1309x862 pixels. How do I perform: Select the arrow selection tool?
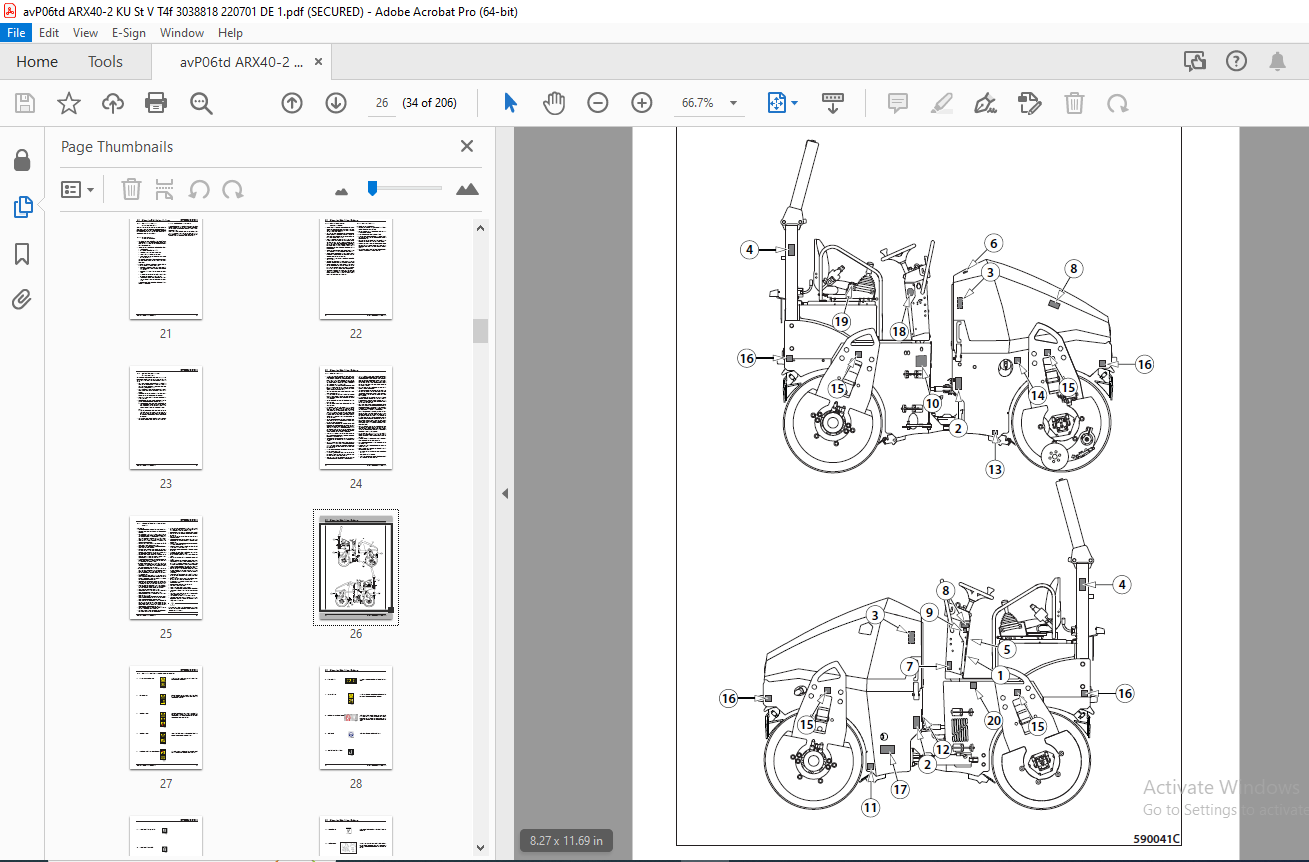(511, 103)
